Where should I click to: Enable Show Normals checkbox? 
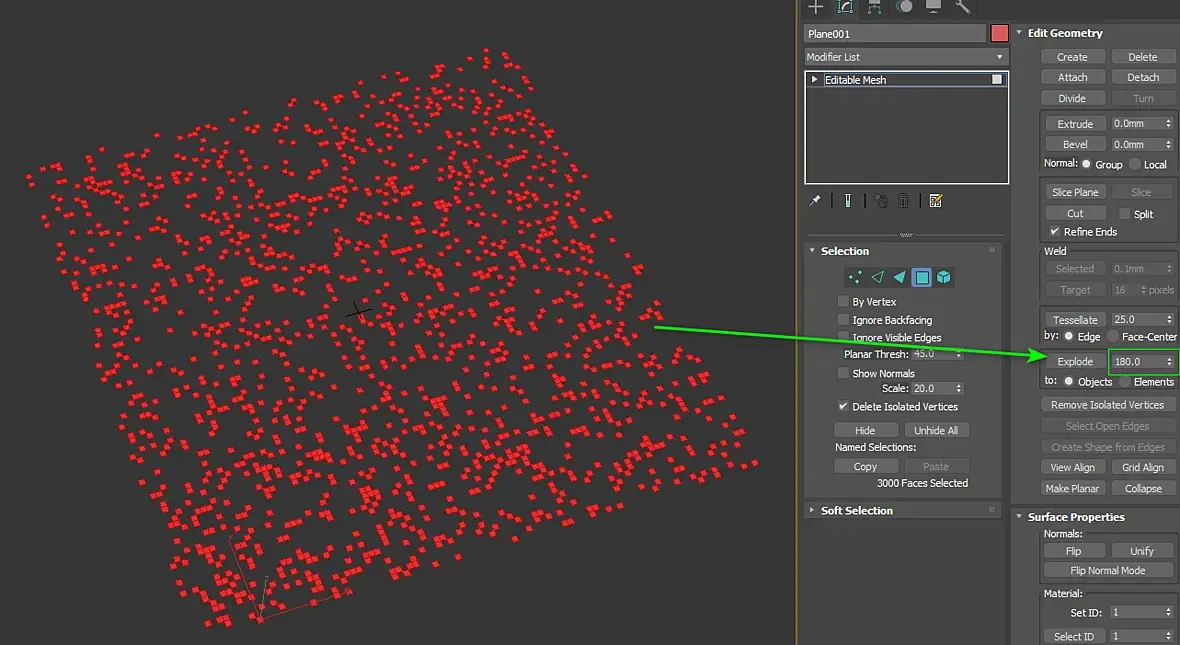[x=843, y=373]
